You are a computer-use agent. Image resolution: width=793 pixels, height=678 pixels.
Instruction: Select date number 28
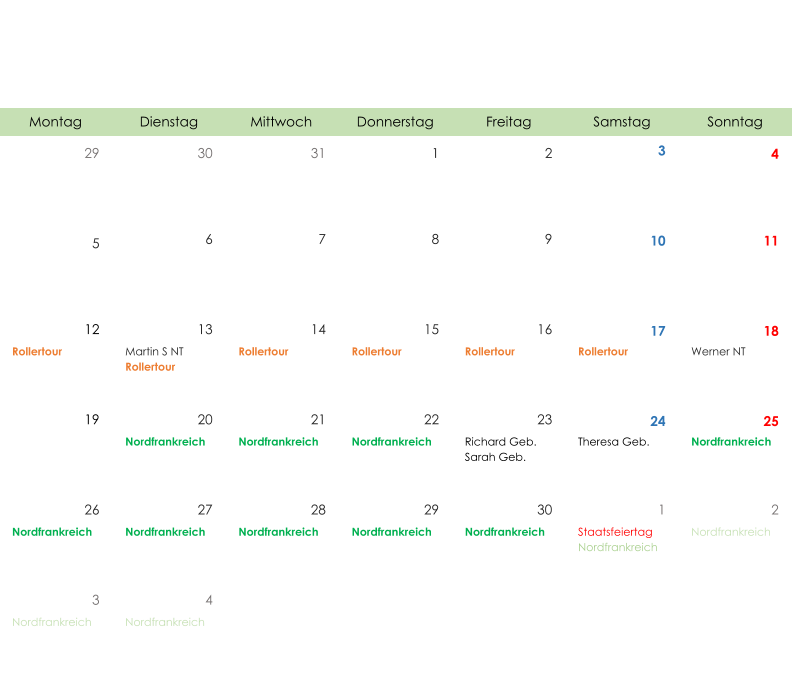click(x=318, y=510)
